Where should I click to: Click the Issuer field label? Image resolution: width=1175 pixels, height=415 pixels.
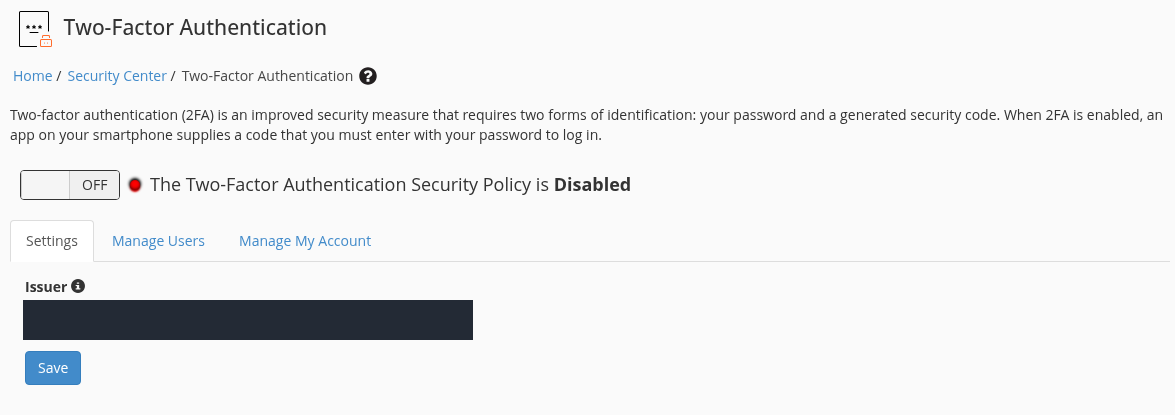pyautogui.click(x=46, y=287)
